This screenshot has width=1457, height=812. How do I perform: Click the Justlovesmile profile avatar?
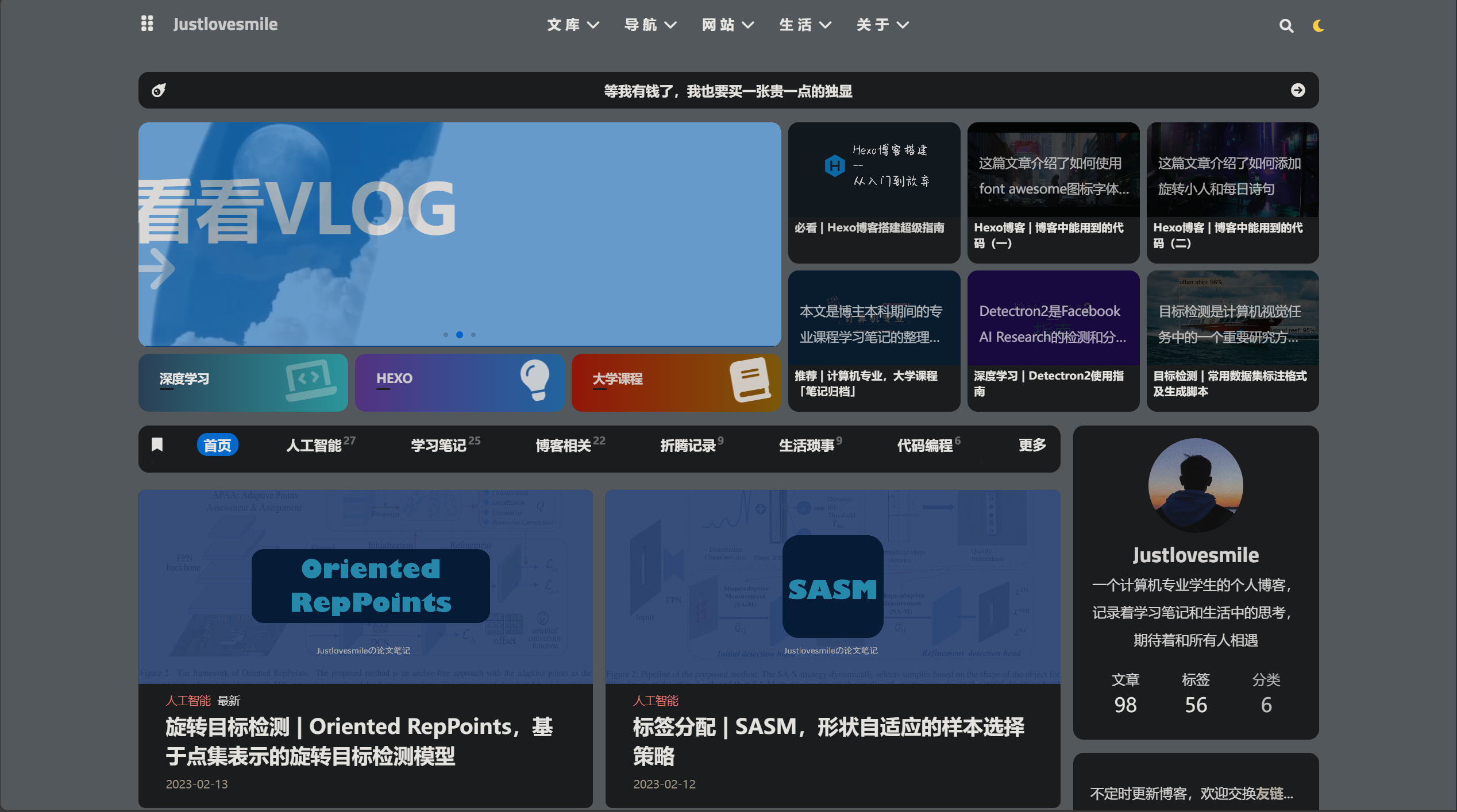(x=1195, y=485)
